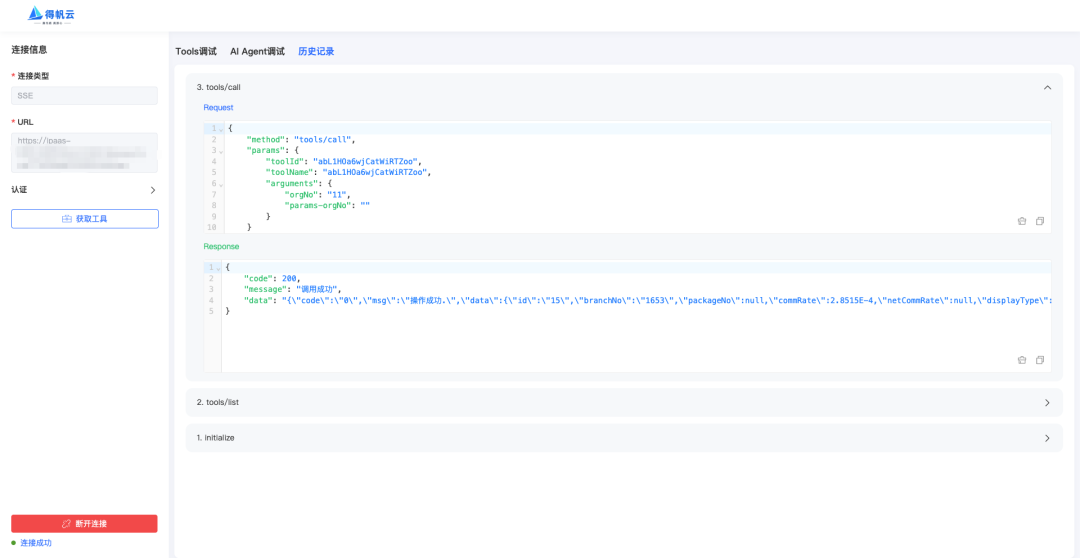Fold Request JSON at line 1 arrow
The image size is (1080, 558).
tap(220, 129)
